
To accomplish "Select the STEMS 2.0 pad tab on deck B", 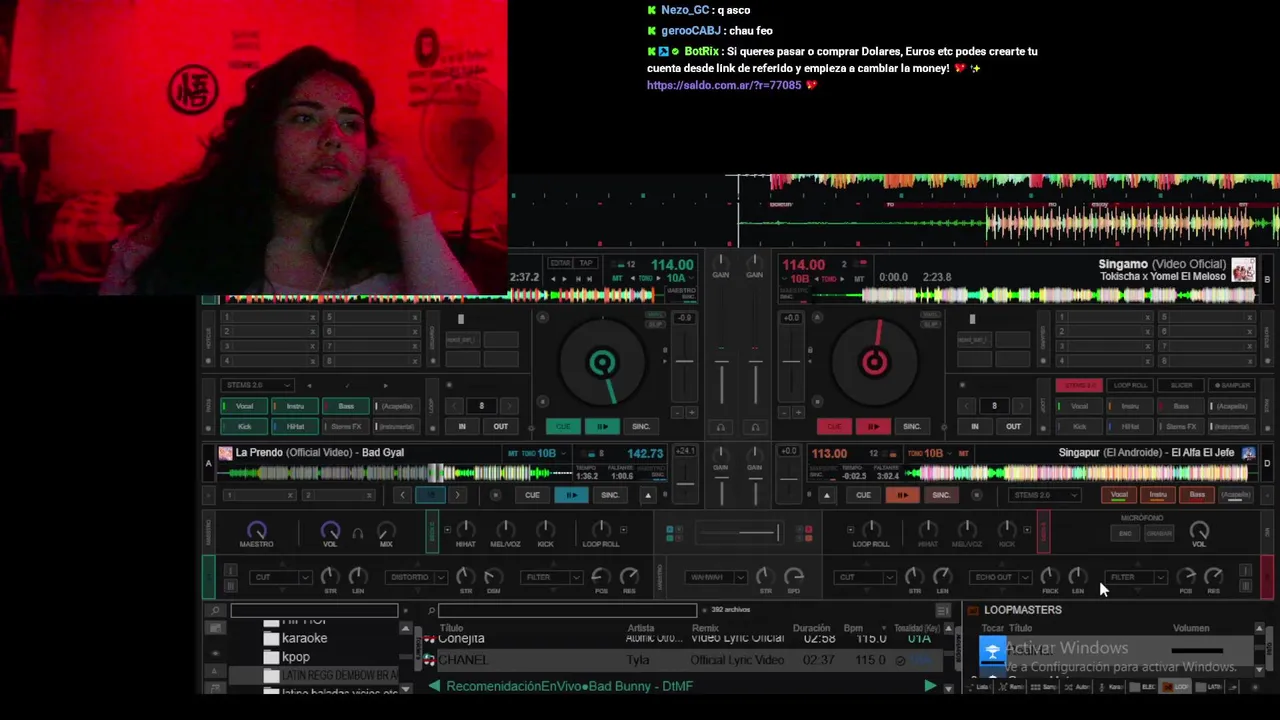I will pyautogui.click(x=1080, y=385).
